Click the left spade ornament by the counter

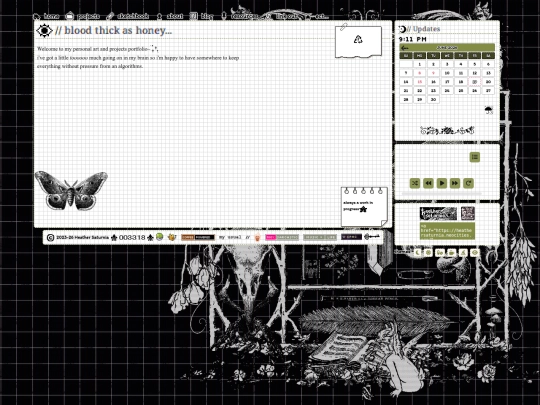pos(114,238)
